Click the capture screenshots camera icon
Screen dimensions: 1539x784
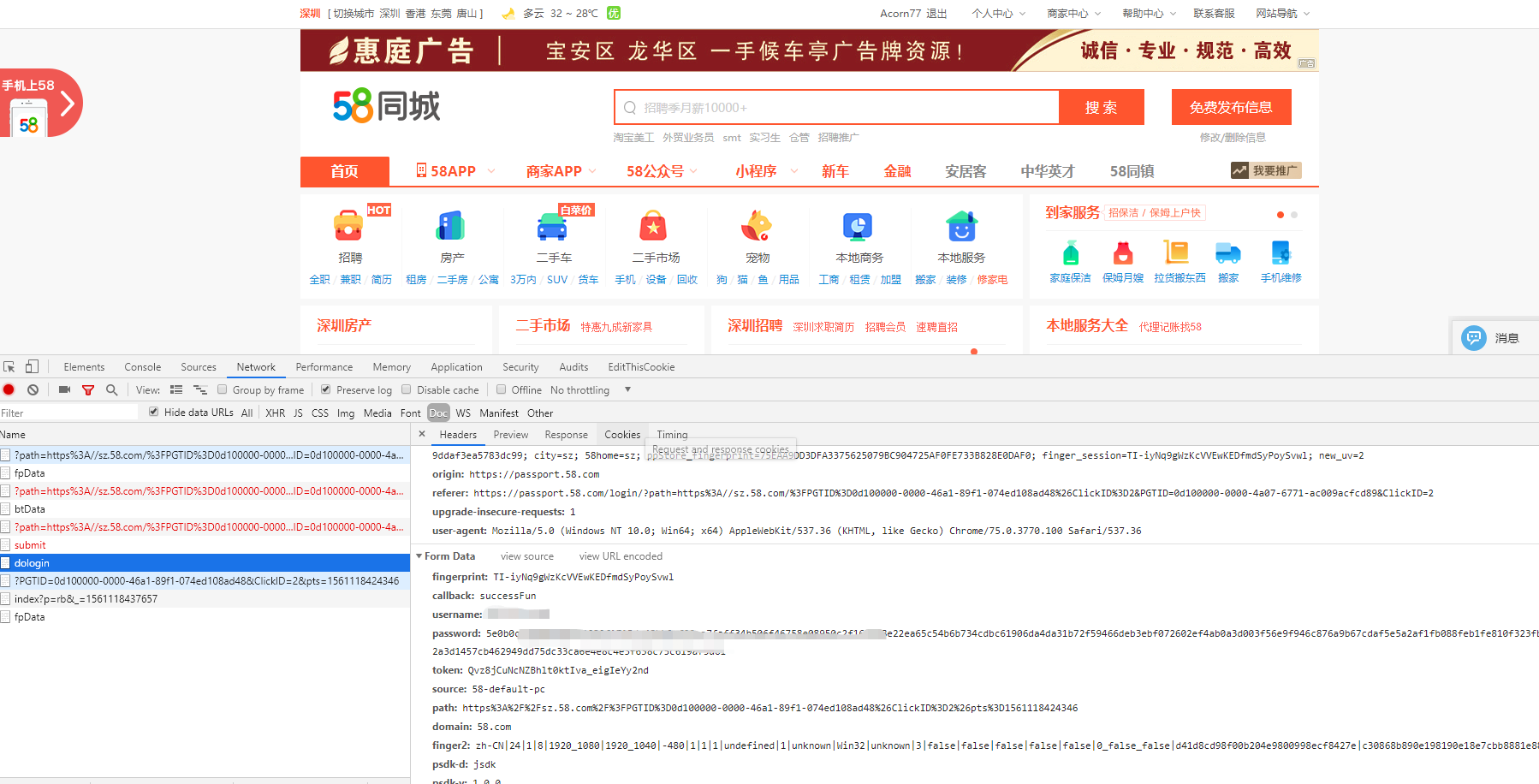(x=64, y=389)
